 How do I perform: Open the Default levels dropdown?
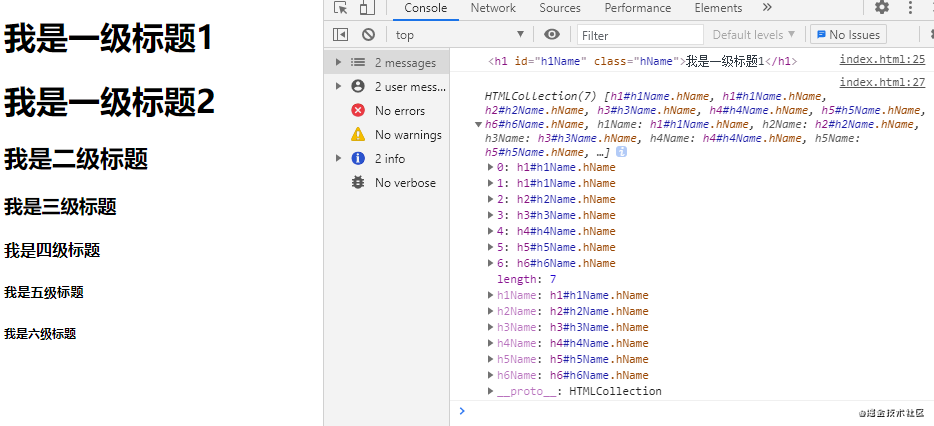click(754, 35)
